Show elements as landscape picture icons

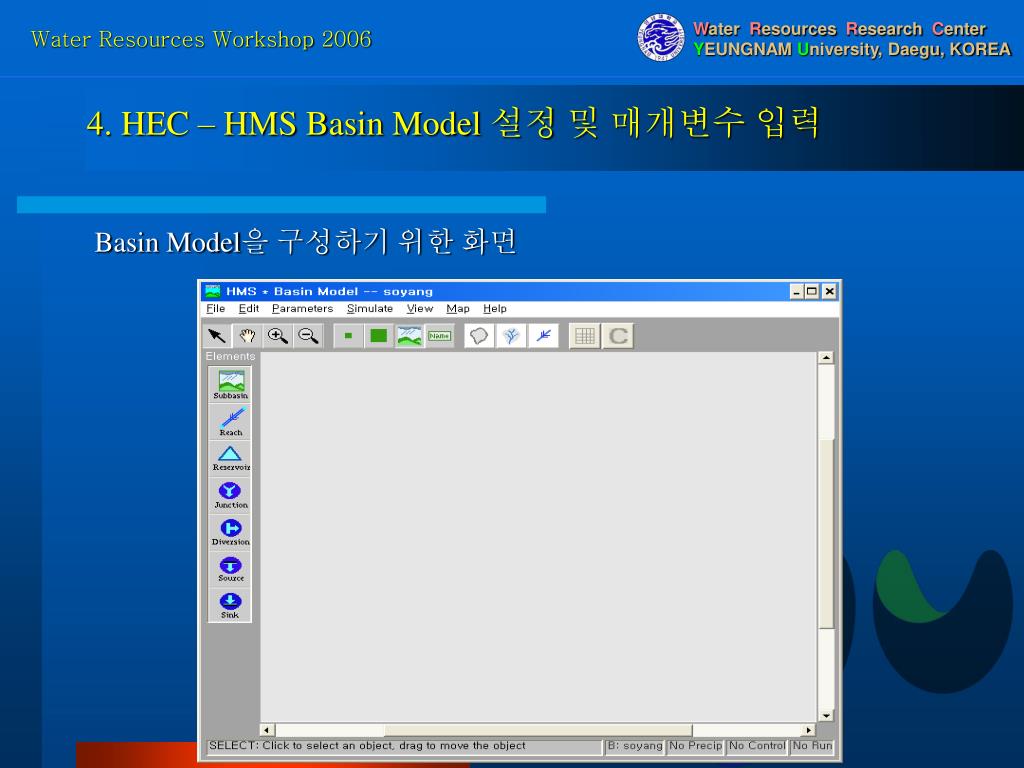409,336
